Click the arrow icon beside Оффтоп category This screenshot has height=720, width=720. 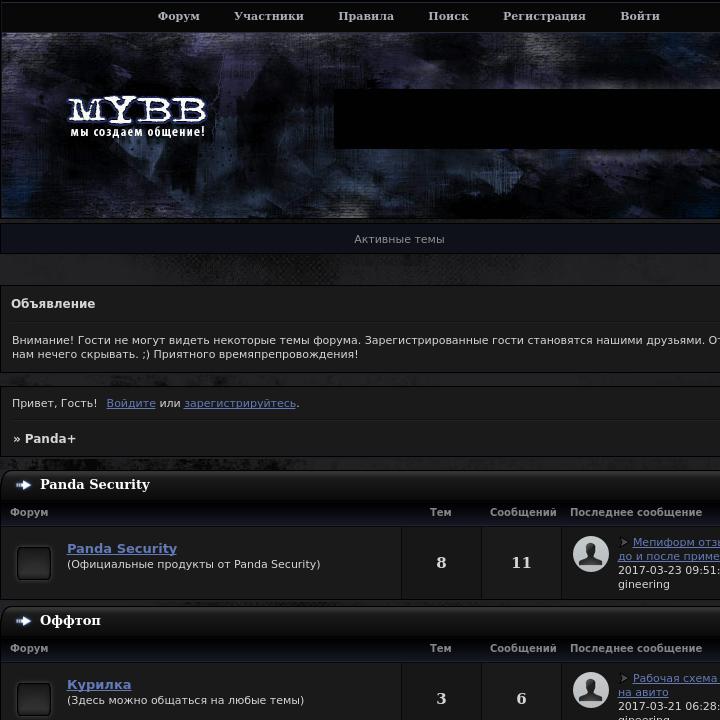(x=23, y=621)
